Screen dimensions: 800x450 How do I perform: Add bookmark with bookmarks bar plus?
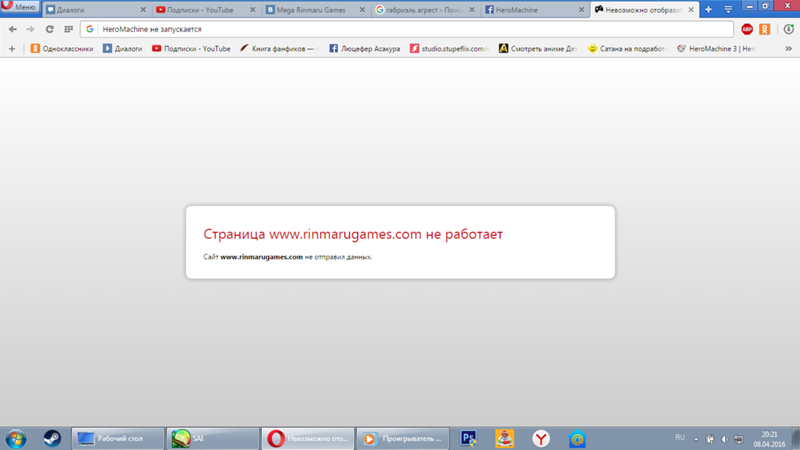[12, 48]
